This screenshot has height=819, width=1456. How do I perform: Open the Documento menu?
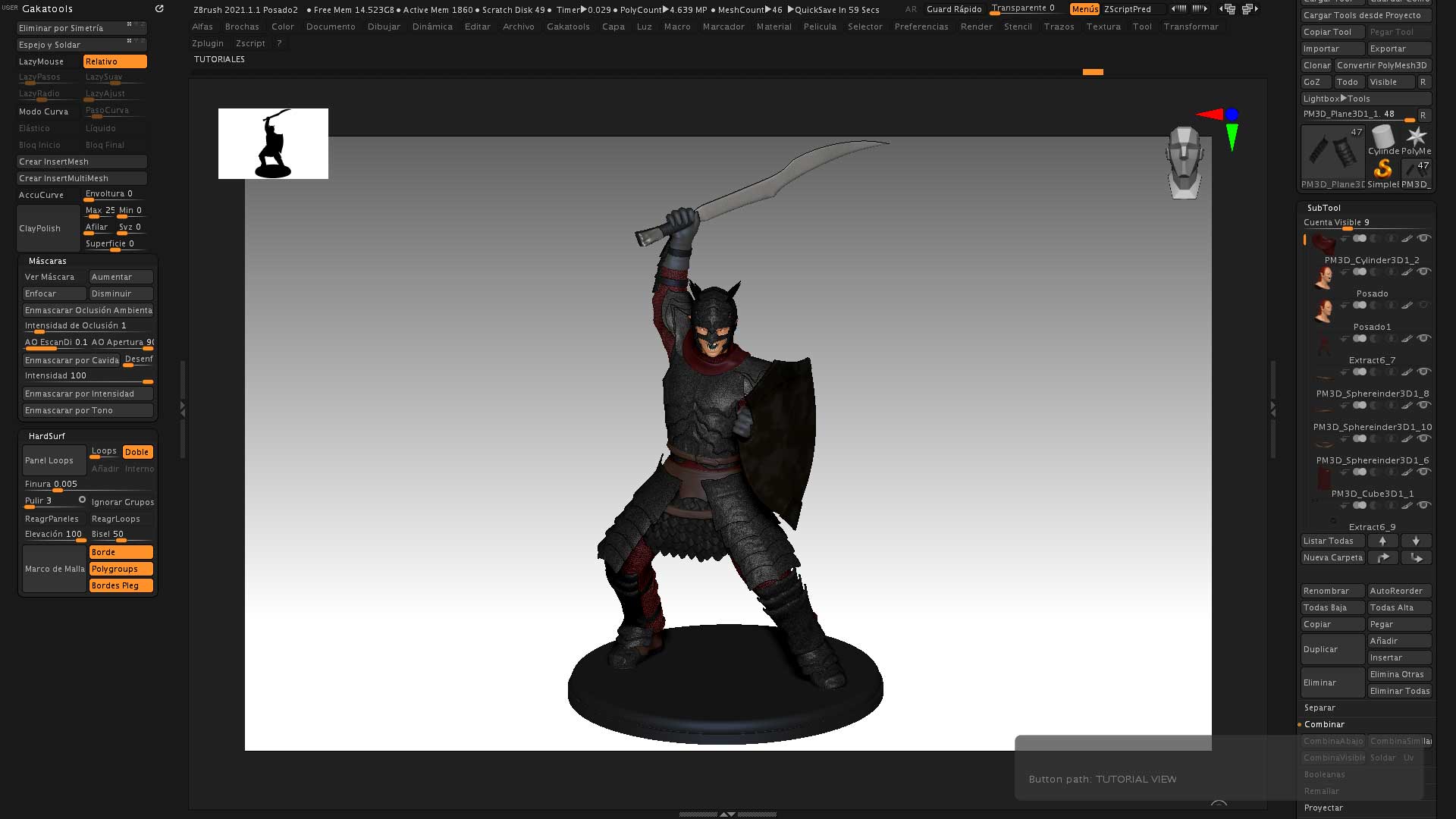[x=331, y=27]
